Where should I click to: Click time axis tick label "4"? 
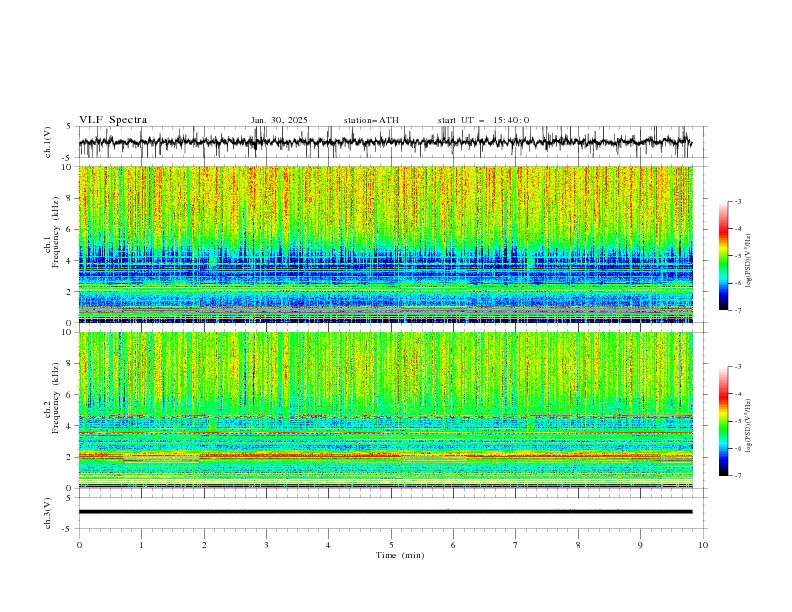tap(328, 545)
